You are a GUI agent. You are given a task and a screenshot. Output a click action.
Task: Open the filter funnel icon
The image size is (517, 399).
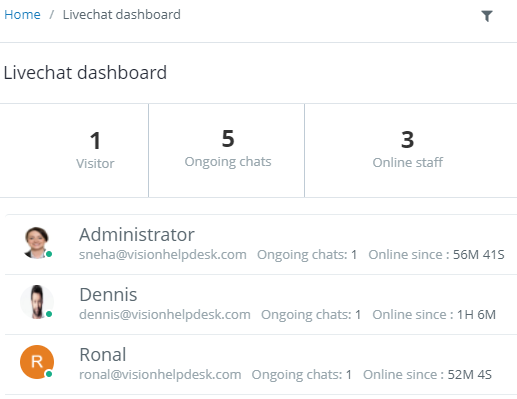[487, 16]
